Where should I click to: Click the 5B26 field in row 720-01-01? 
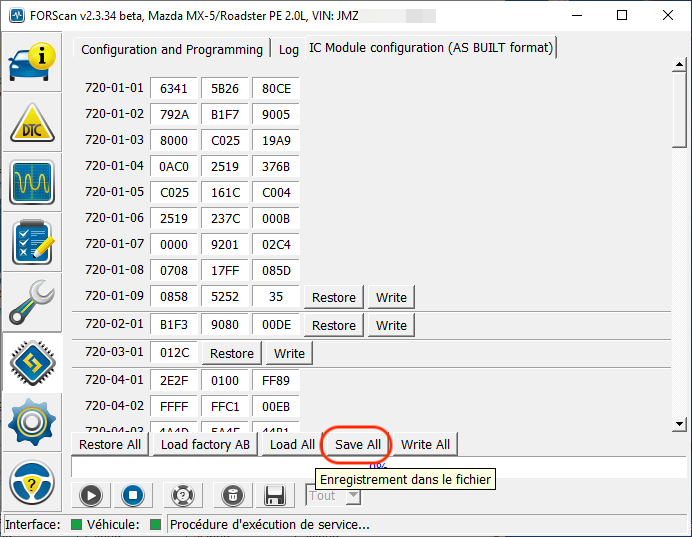click(225, 89)
